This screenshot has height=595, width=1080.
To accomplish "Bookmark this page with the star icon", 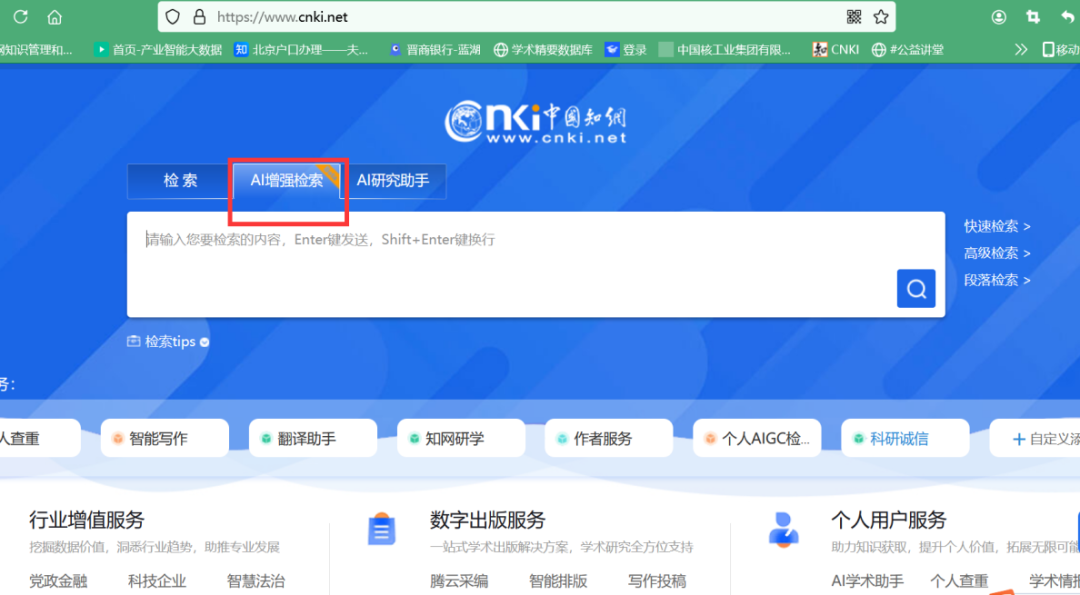I will point(881,17).
